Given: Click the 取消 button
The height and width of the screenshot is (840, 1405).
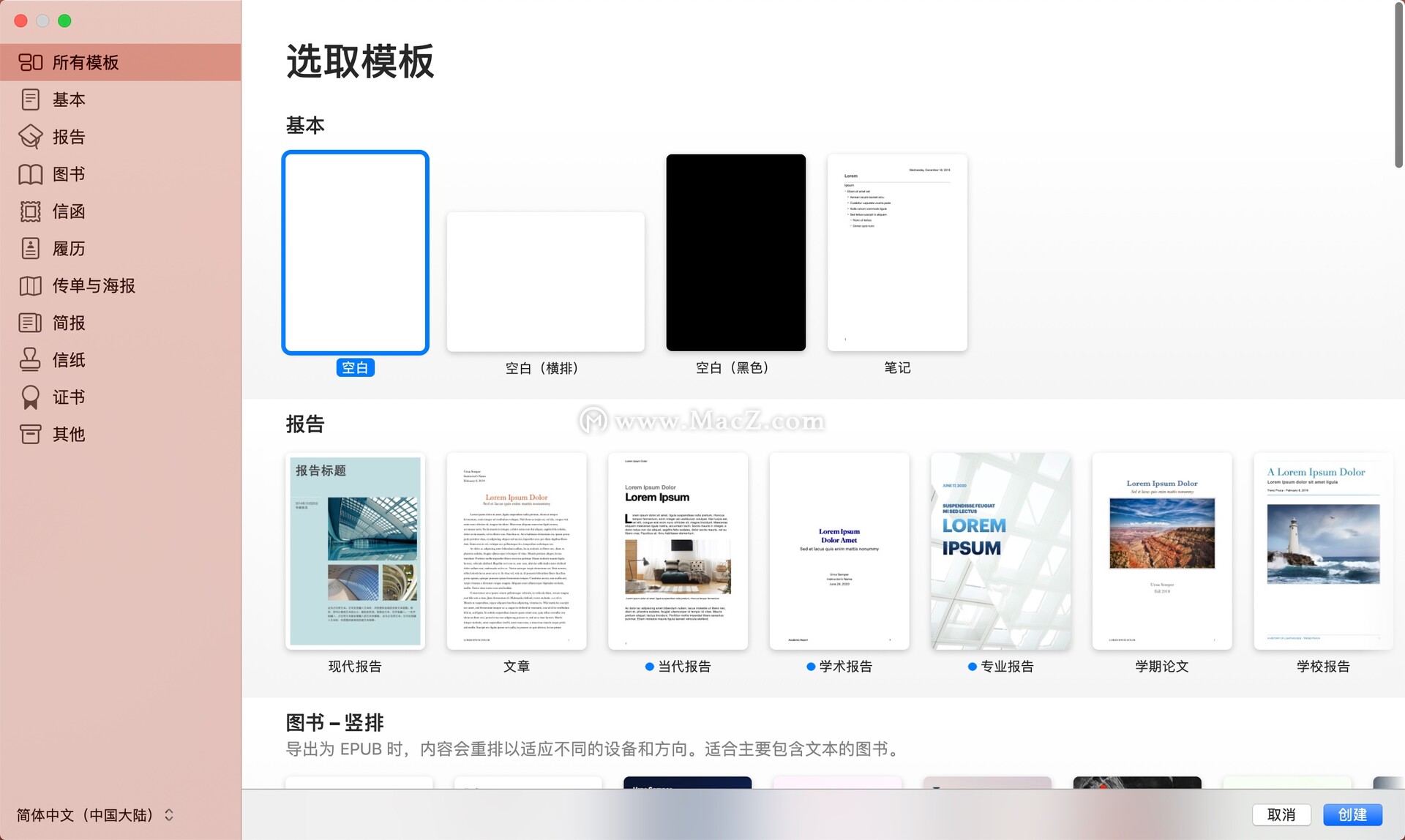Looking at the screenshot, I should pyautogui.click(x=1281, y=815).
